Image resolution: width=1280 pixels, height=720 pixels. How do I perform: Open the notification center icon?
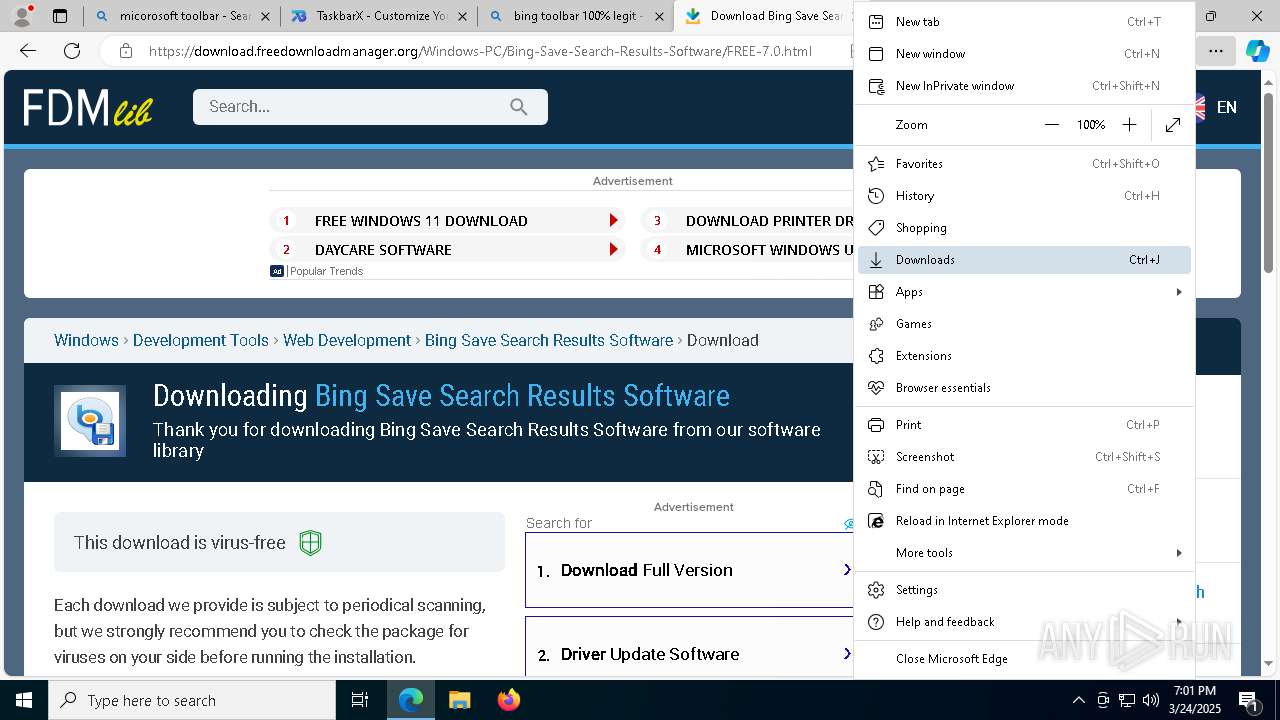[x=1249, y=700]
